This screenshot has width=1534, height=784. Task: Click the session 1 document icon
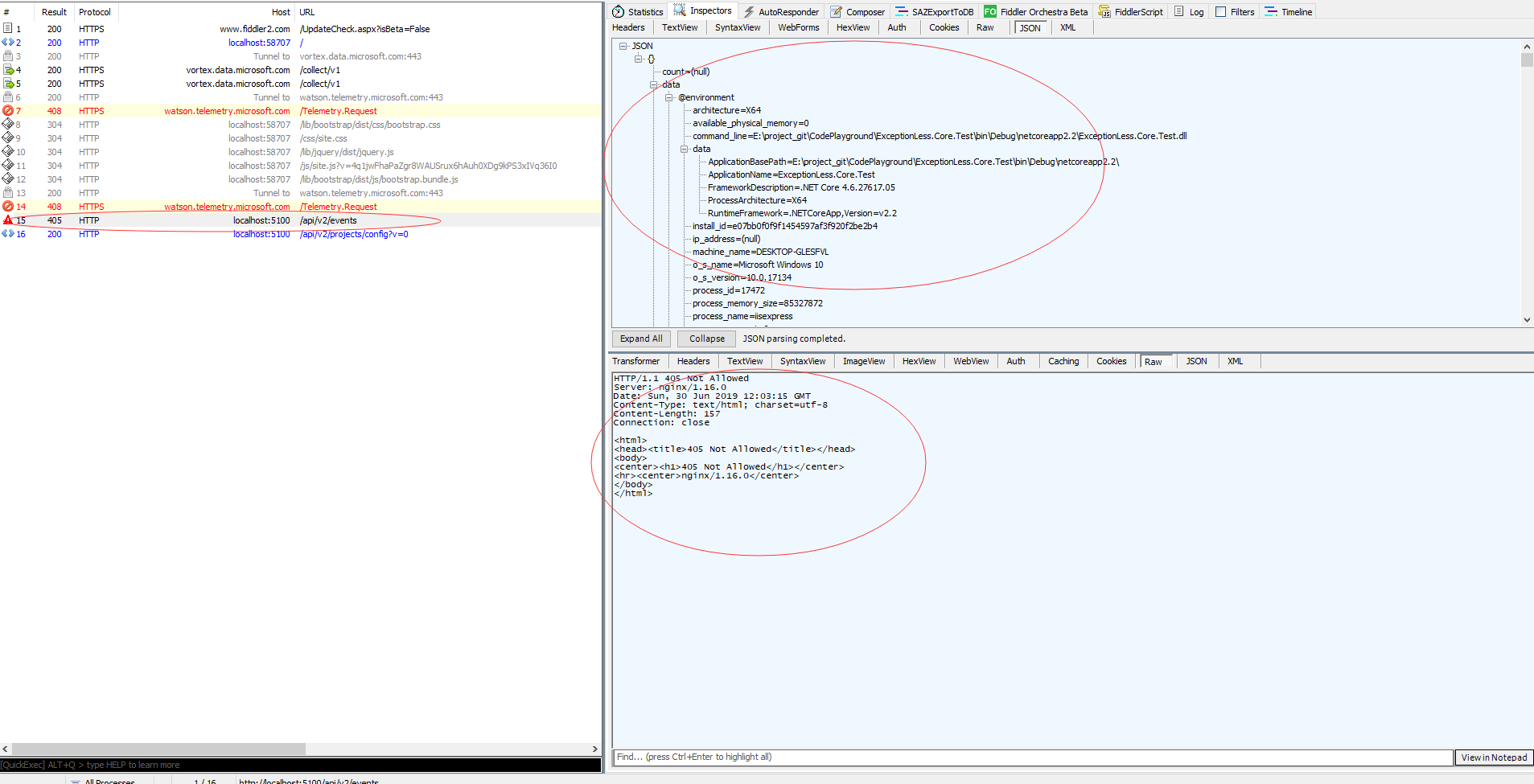pyautogui.click(x=7, y=28)
